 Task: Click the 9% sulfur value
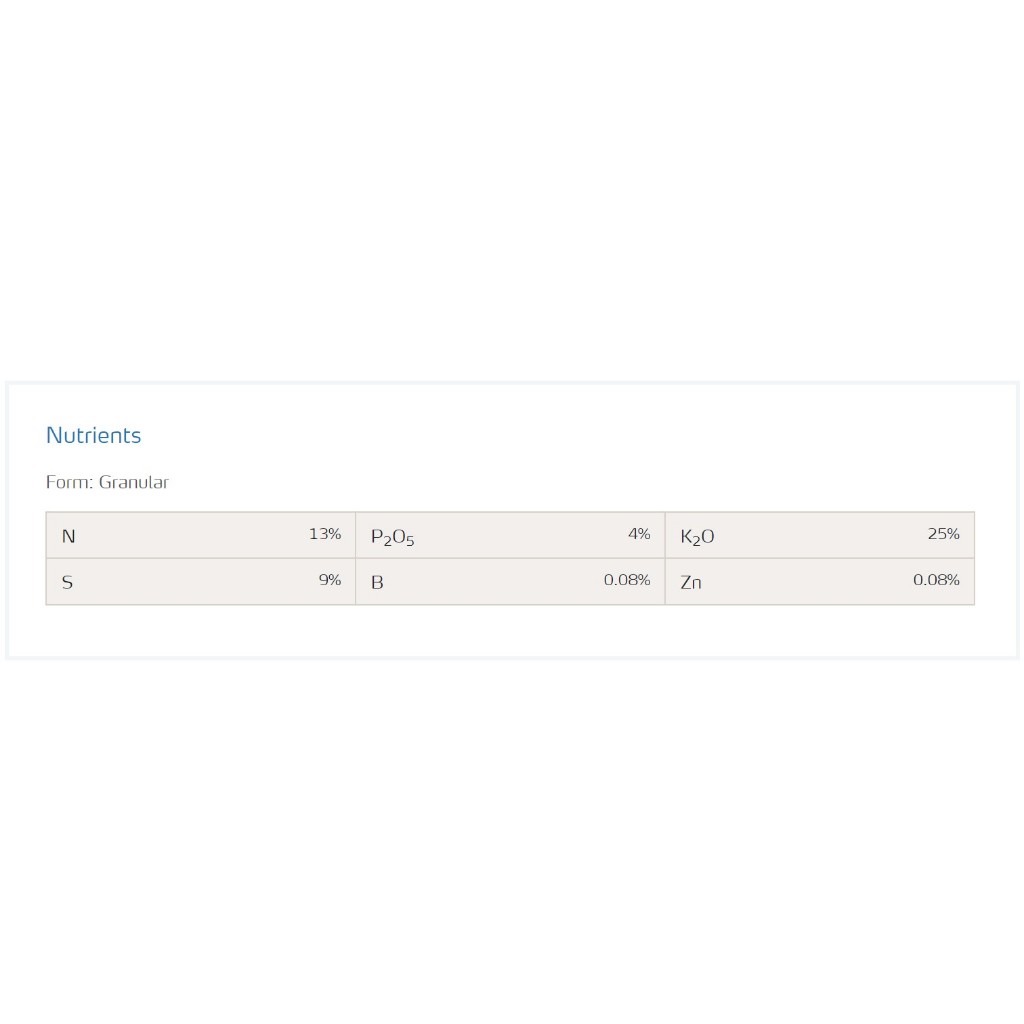tap(330, 580)
